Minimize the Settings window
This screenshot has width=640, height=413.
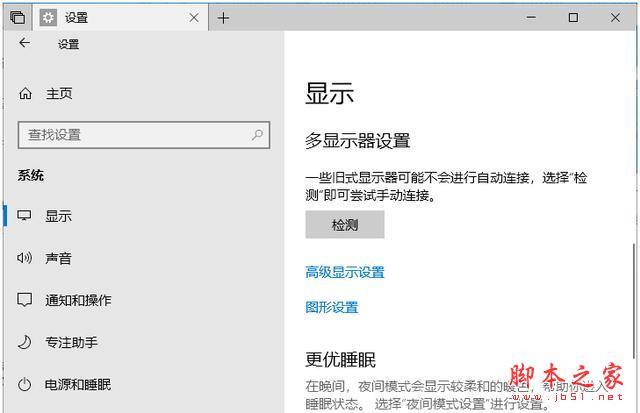click(527, 17)
